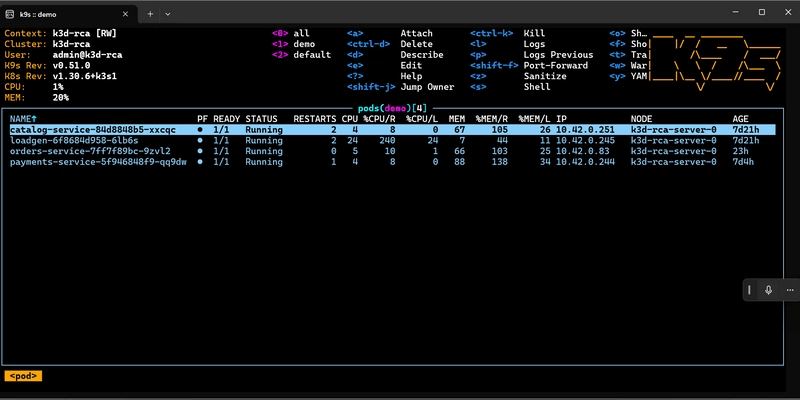Click the pods(demo)[4] table title
The width and height of the screenshot is (800, 400).
point(392,108)
